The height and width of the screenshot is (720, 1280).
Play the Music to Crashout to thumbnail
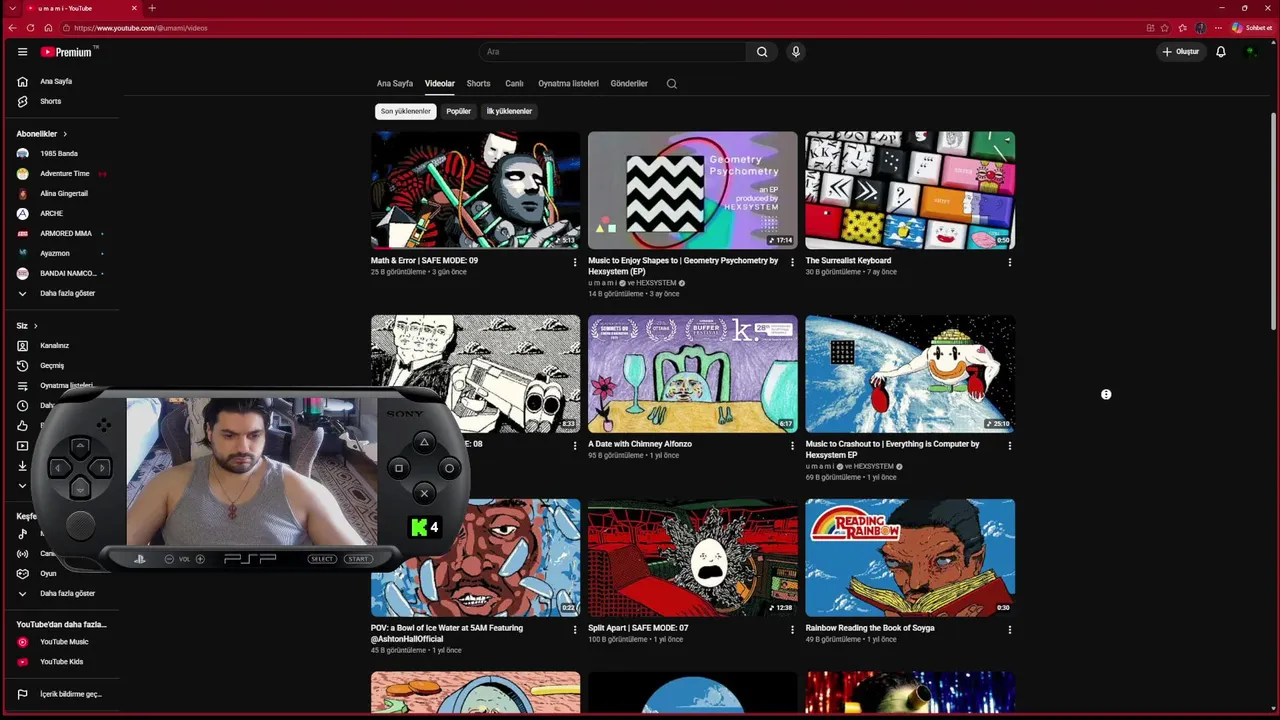pyautogui.click(x=910, y=374)
